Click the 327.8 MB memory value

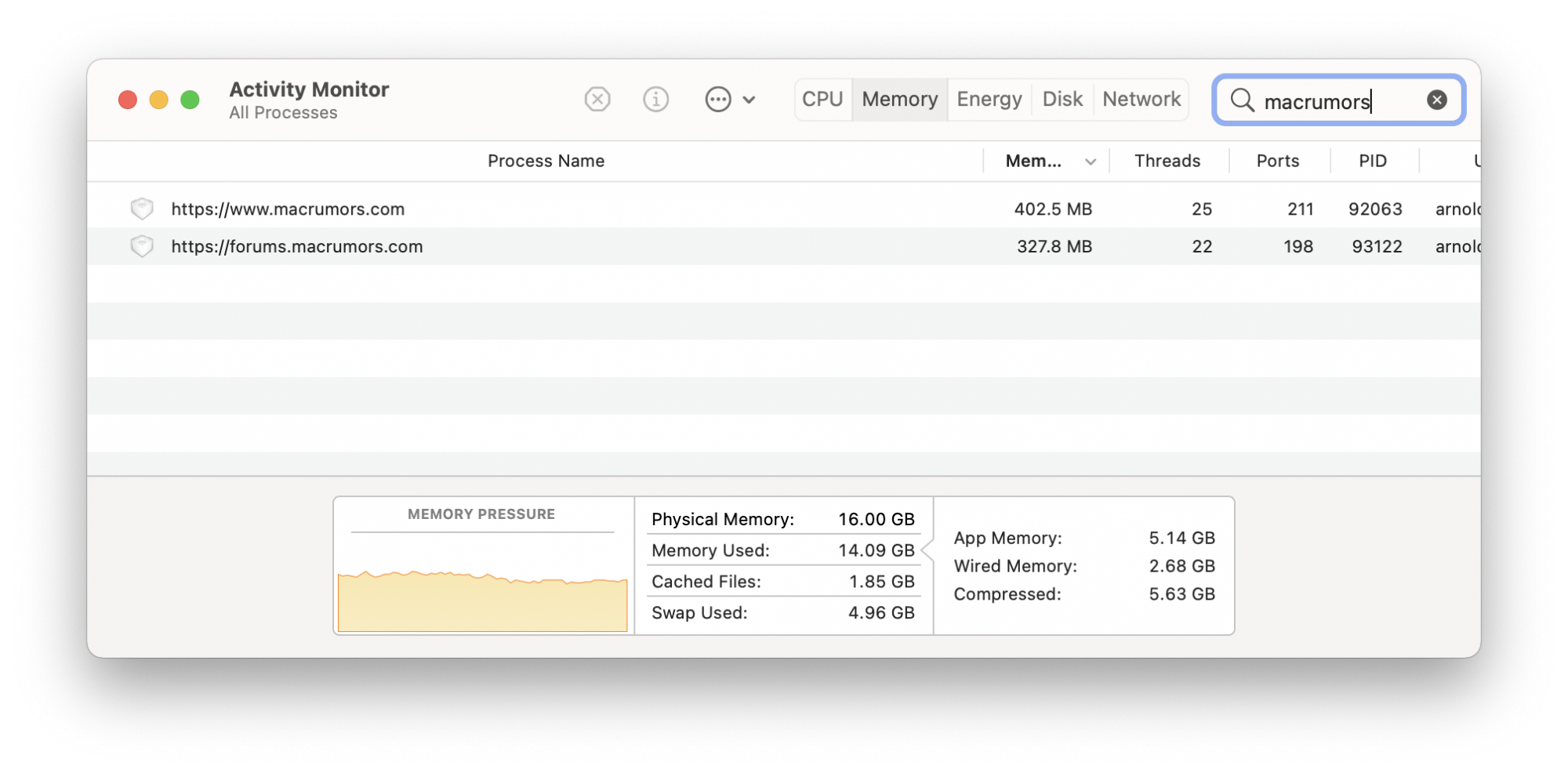[x=1054, y=247]
